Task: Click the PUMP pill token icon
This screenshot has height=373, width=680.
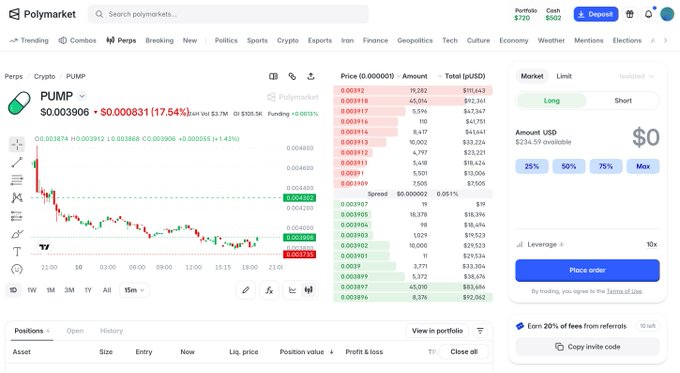Action: click(x=20, y=103)
